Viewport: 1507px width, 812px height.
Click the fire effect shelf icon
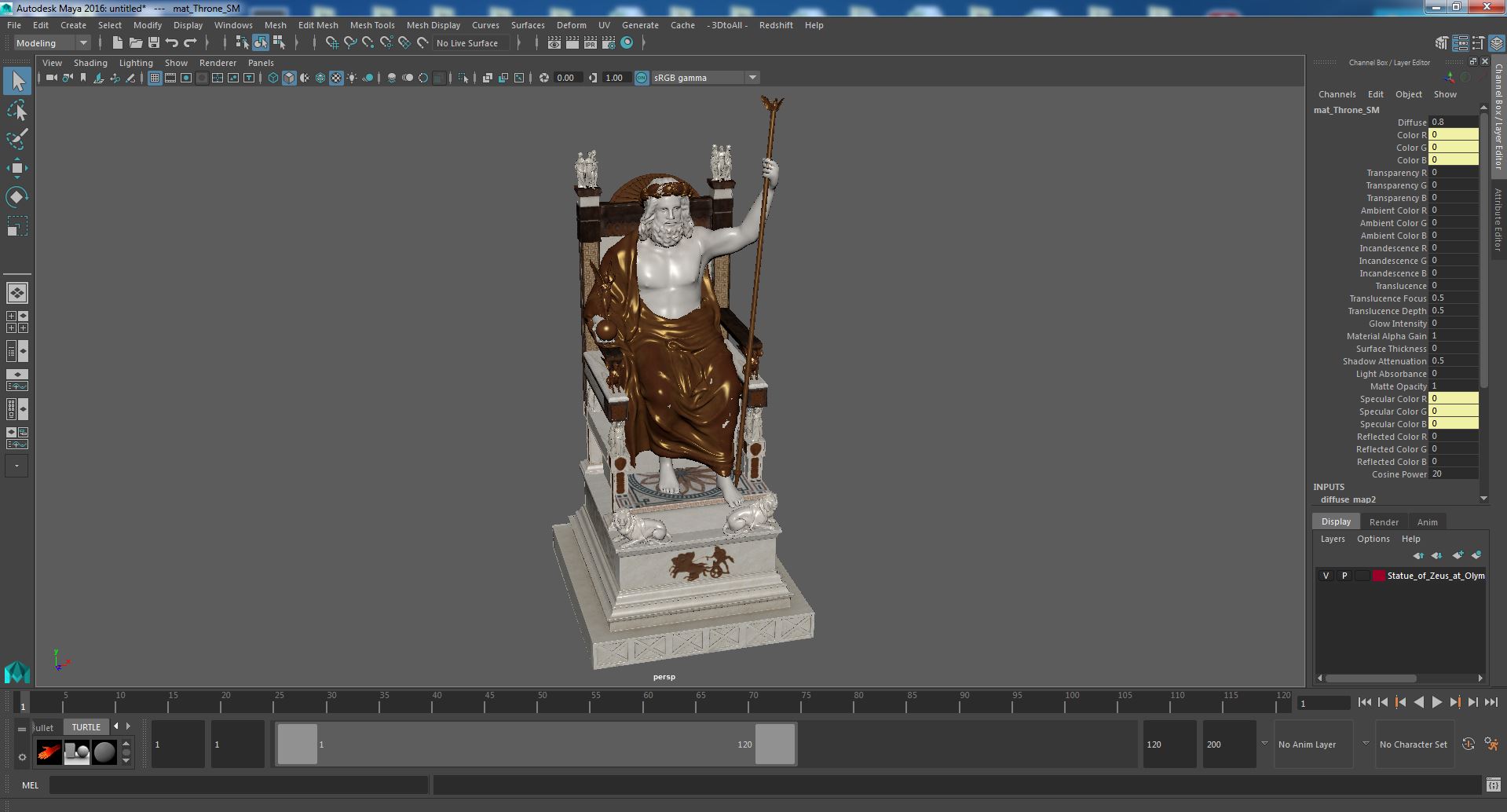click(x=49, y=752)
